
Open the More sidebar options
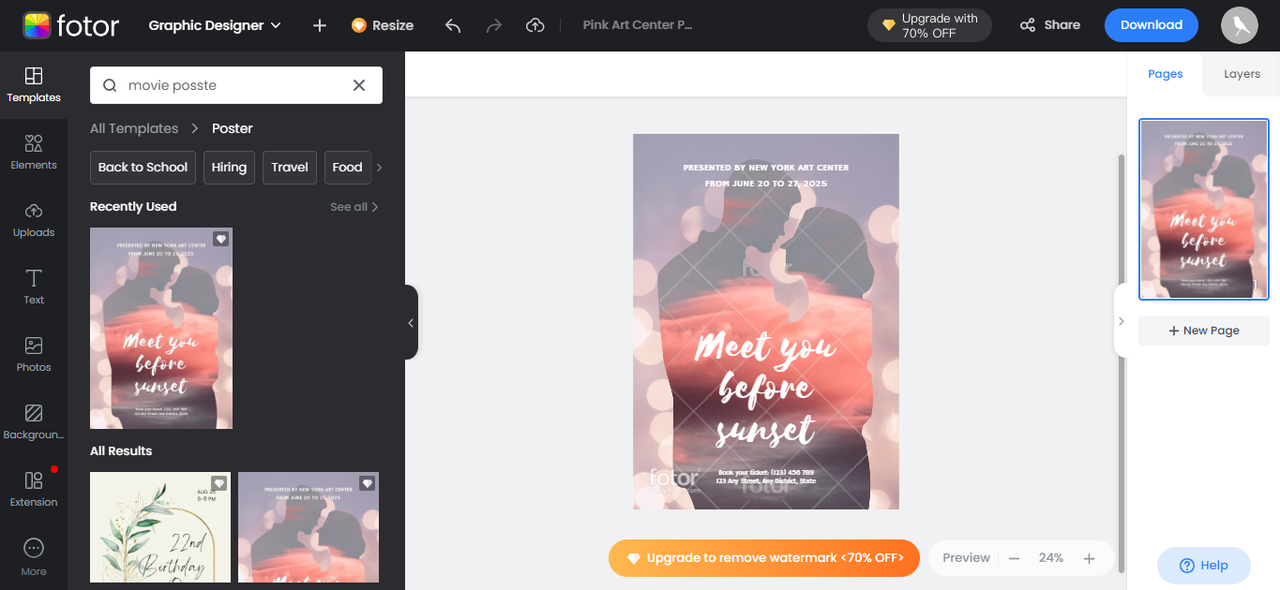coord(33,557)
